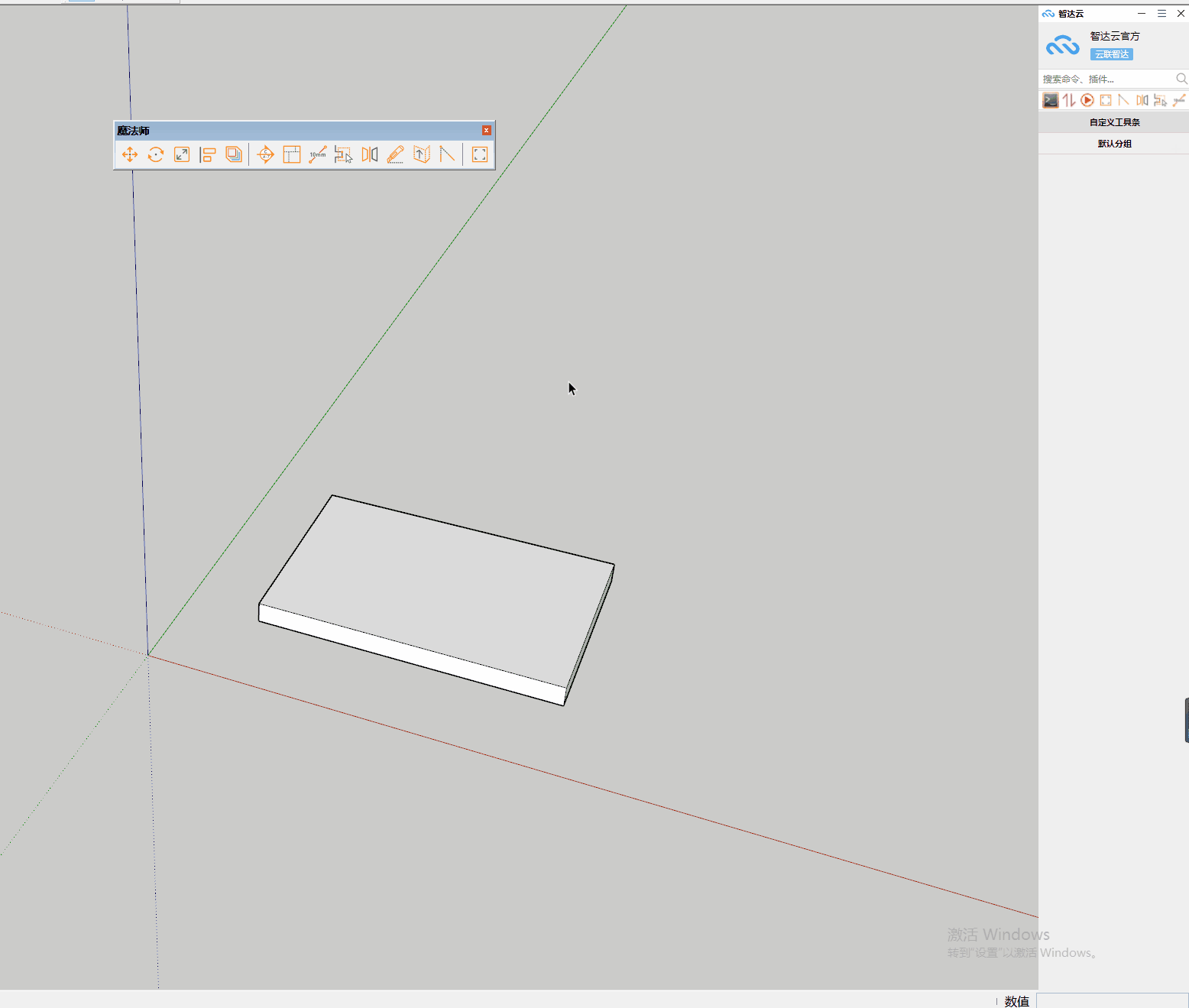Select the utility knife cutting tool
The image size is (1189, 1008).
(395, 154)
